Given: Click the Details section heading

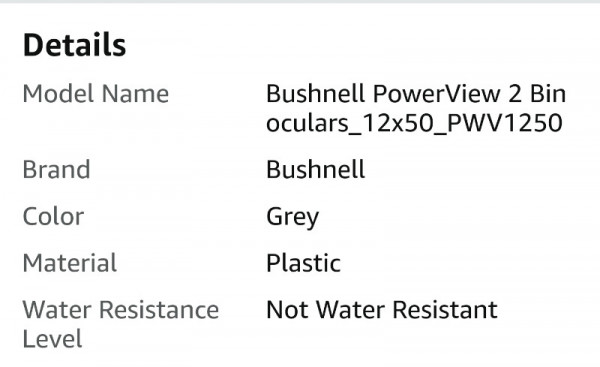Looking at the screenshot, I should pos(74,45).
